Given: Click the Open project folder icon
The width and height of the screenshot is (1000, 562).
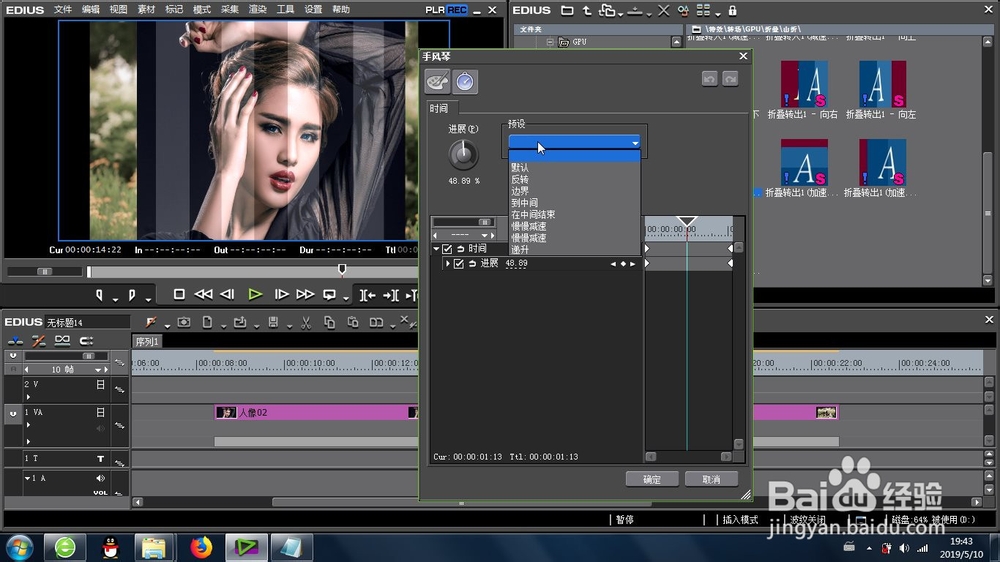Looking at the screenshot, I should click(x=240, y=323).
